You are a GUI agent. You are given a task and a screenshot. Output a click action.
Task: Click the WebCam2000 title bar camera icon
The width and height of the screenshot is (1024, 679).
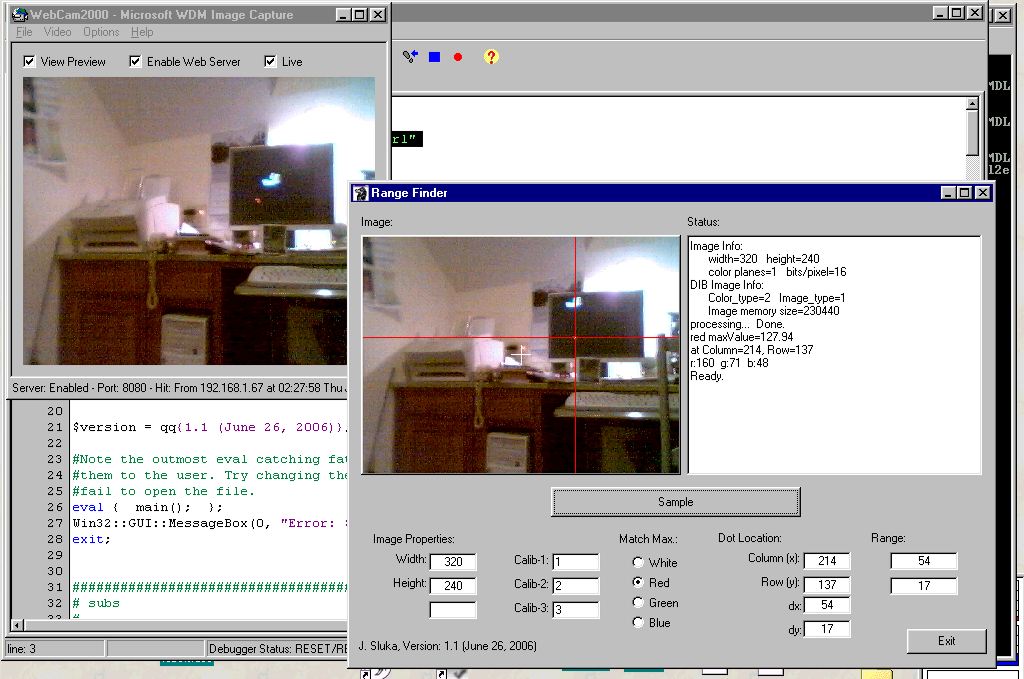click(18, 15)
